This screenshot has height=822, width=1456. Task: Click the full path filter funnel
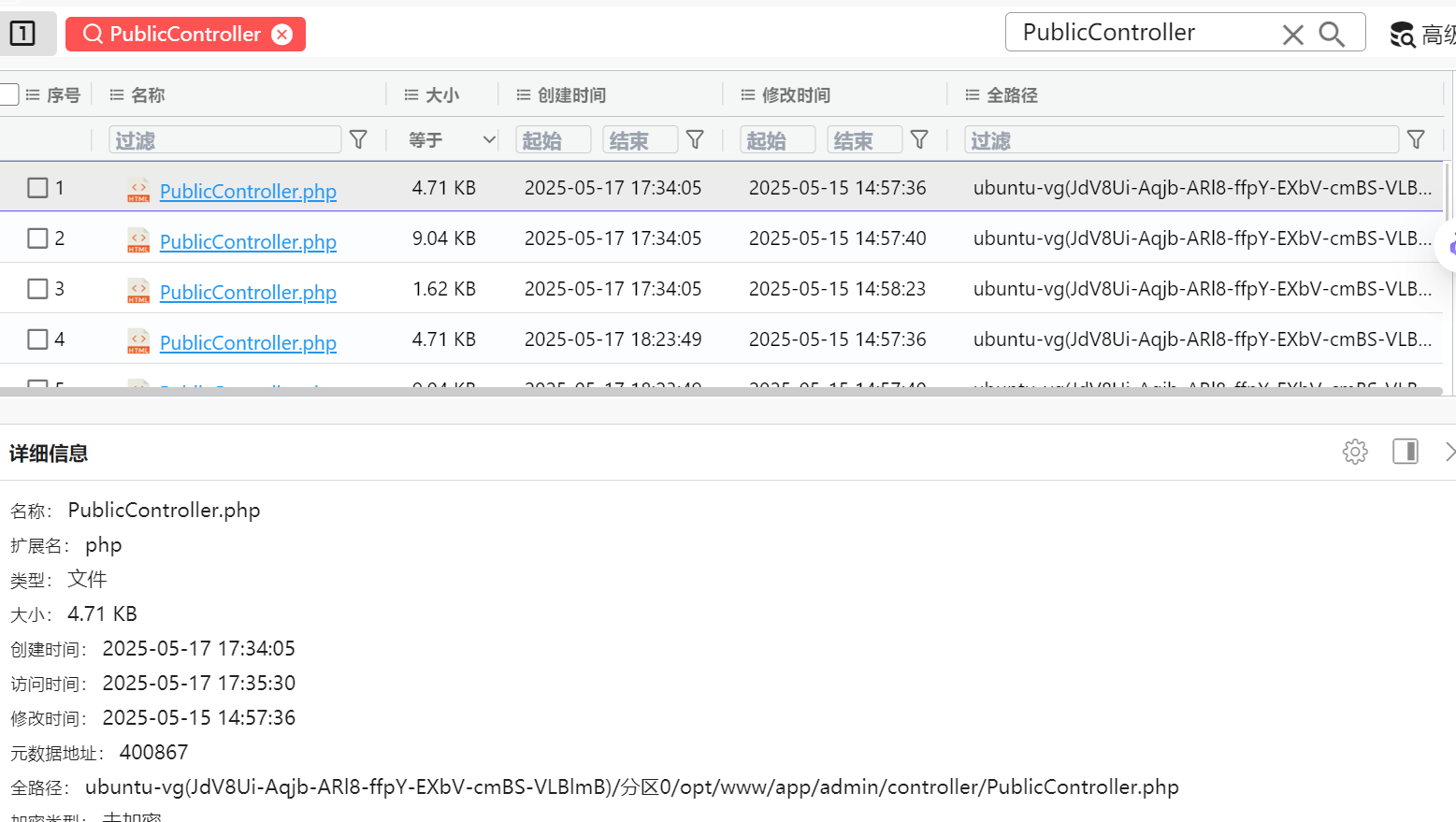pyautogui.click(x=1416, y=139)
